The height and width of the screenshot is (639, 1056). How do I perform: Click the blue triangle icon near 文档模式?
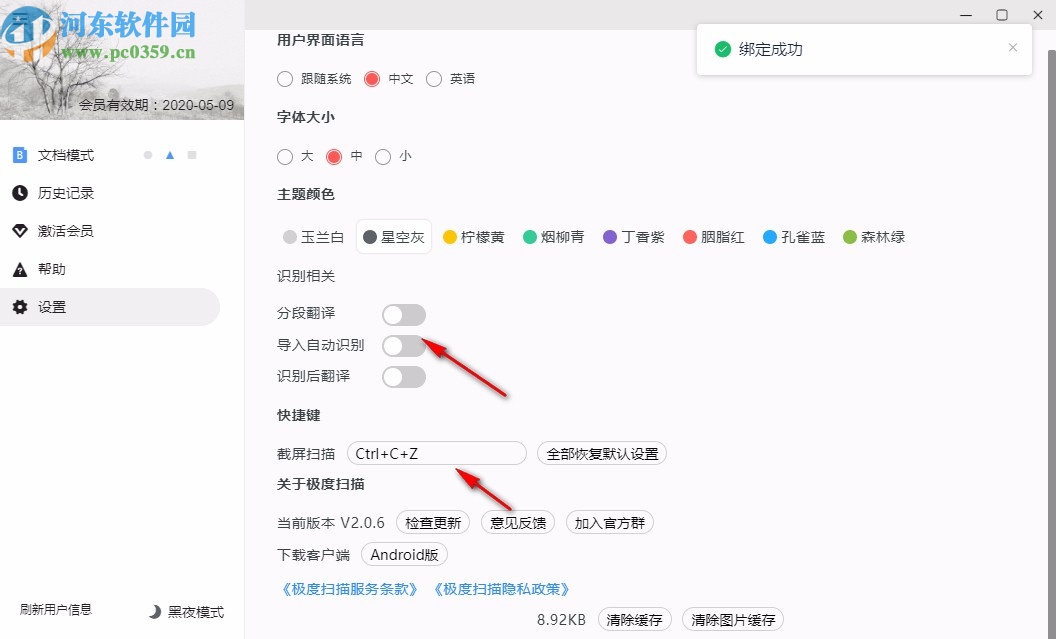[169, 155]
